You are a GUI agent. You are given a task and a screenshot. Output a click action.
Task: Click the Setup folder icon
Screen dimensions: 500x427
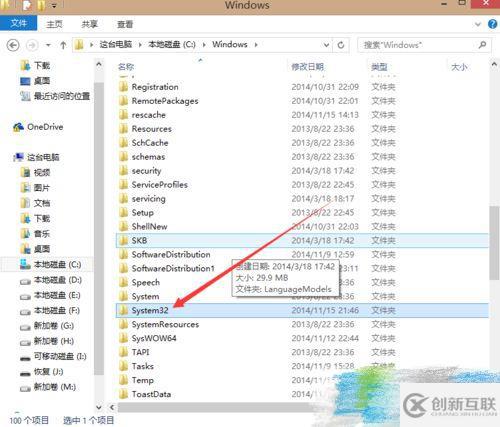pyautogui.click(x=124, y=213)
